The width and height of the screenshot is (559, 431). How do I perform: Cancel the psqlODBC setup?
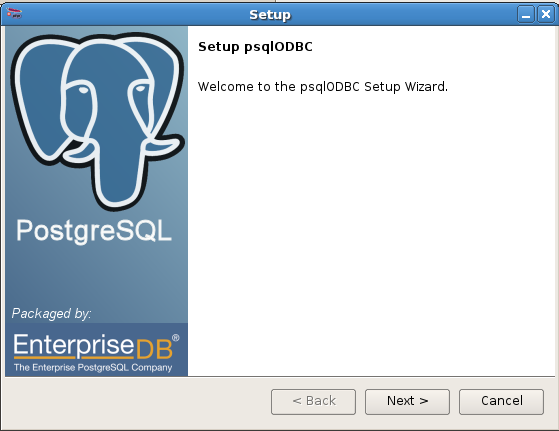[501, 402]
